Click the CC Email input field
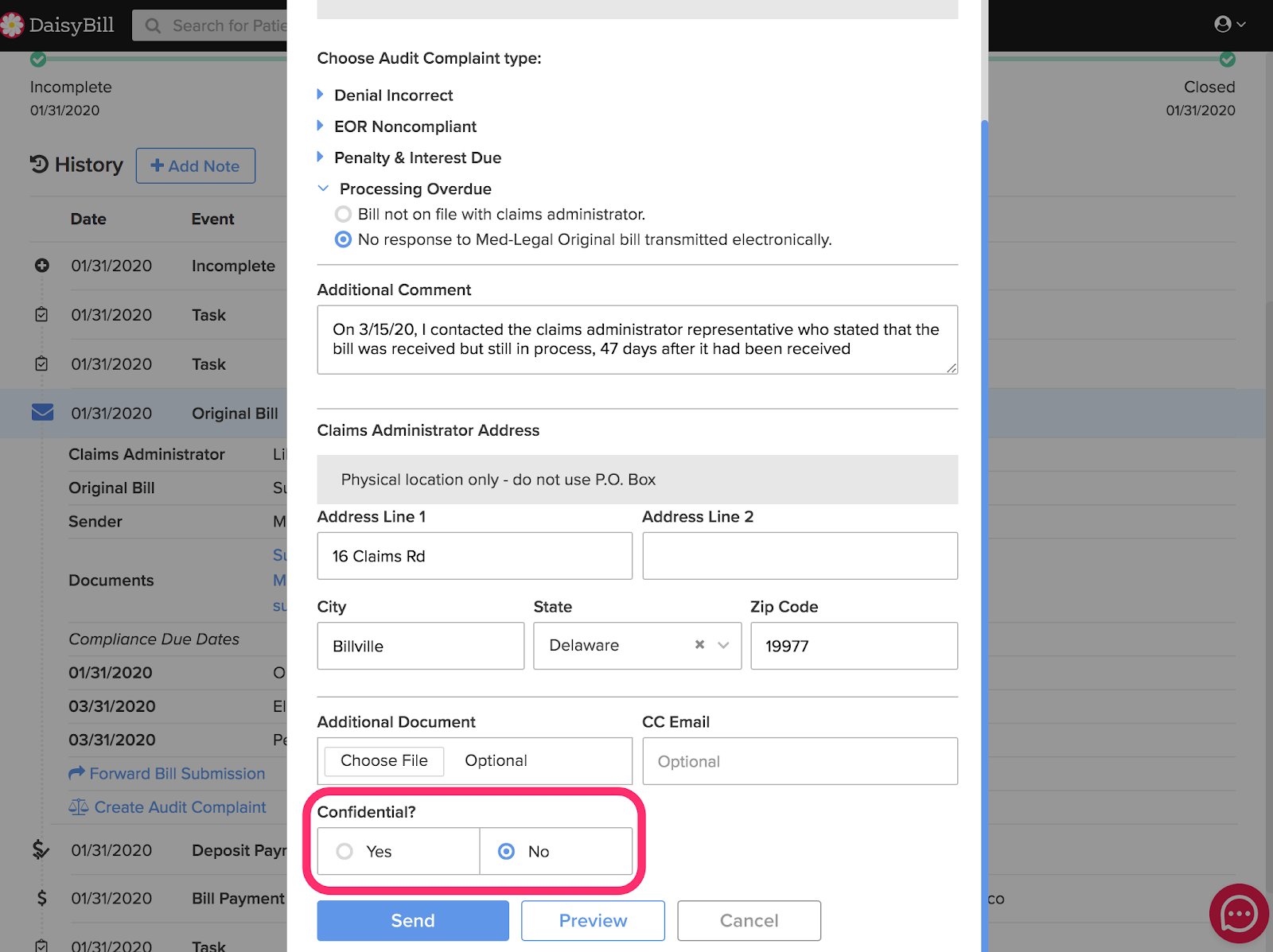The height and width of the screenshot is (952, 1273). pyautogui.click(x=800, y=761)
